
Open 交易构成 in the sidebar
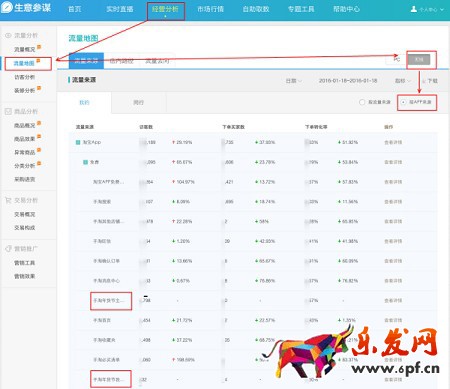25,228
